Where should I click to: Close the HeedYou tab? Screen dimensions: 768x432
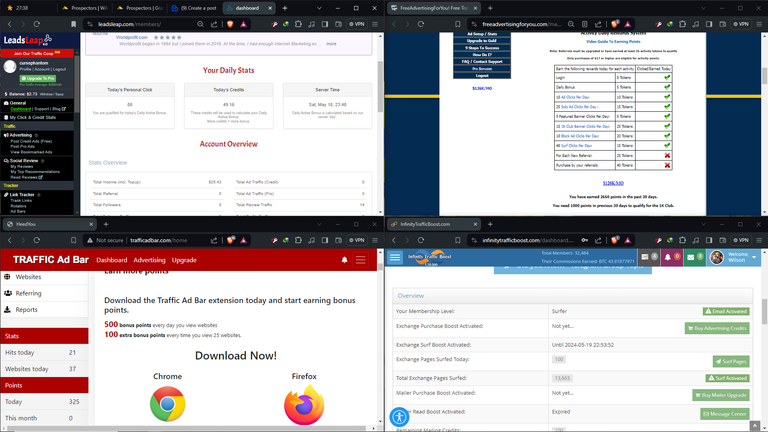point(91,224)
